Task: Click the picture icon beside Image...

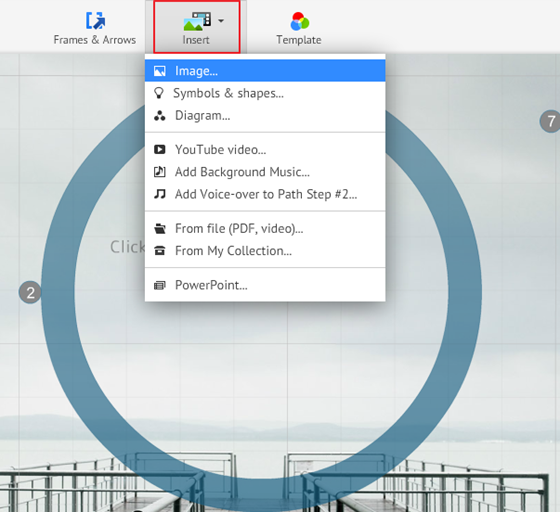Action: 160,71
